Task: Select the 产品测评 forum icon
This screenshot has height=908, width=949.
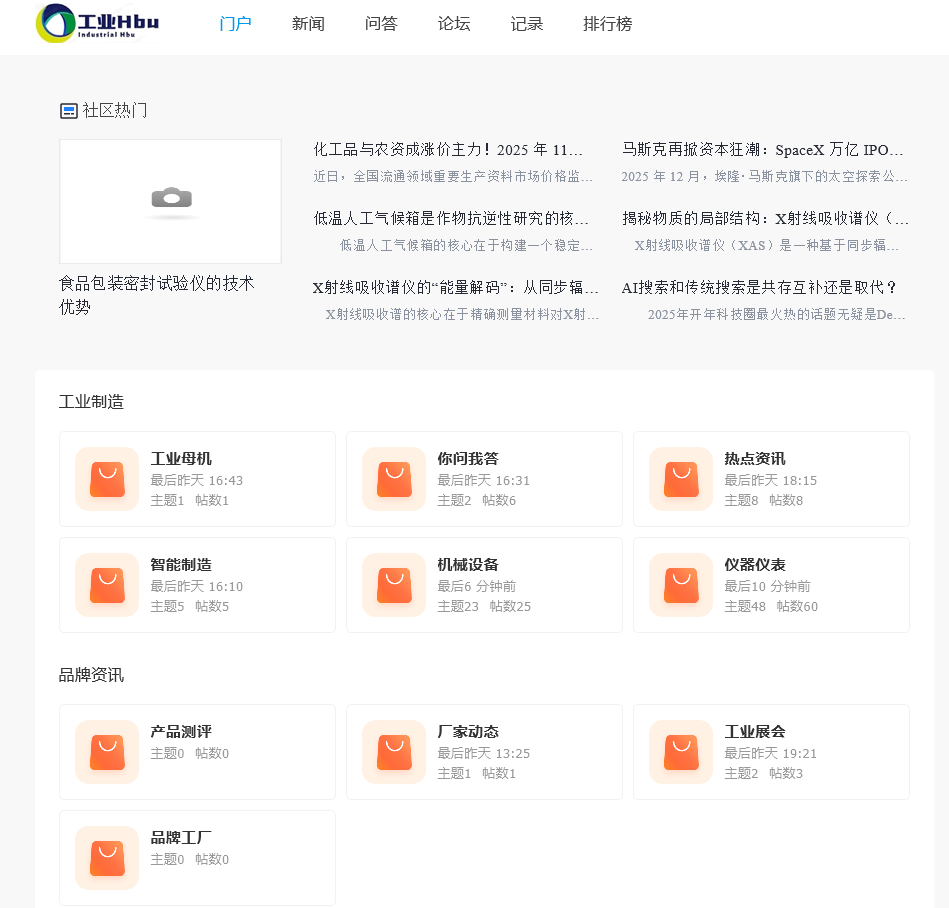Action: tap(106, 751)
